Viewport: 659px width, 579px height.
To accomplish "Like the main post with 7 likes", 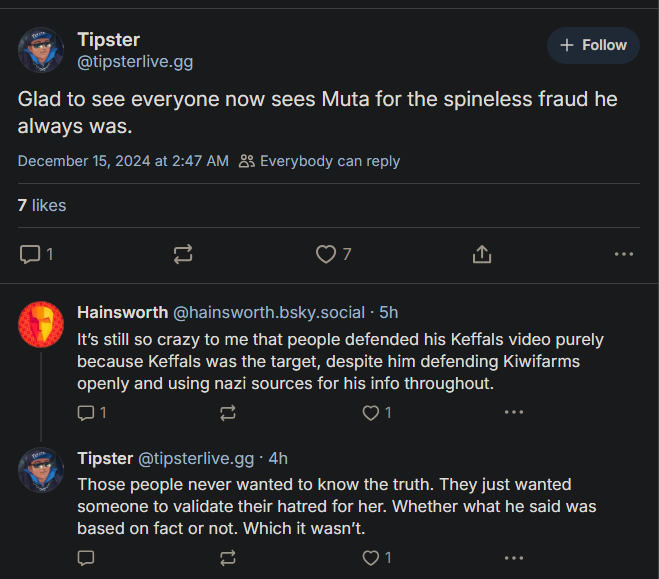I will pos(326,254).
